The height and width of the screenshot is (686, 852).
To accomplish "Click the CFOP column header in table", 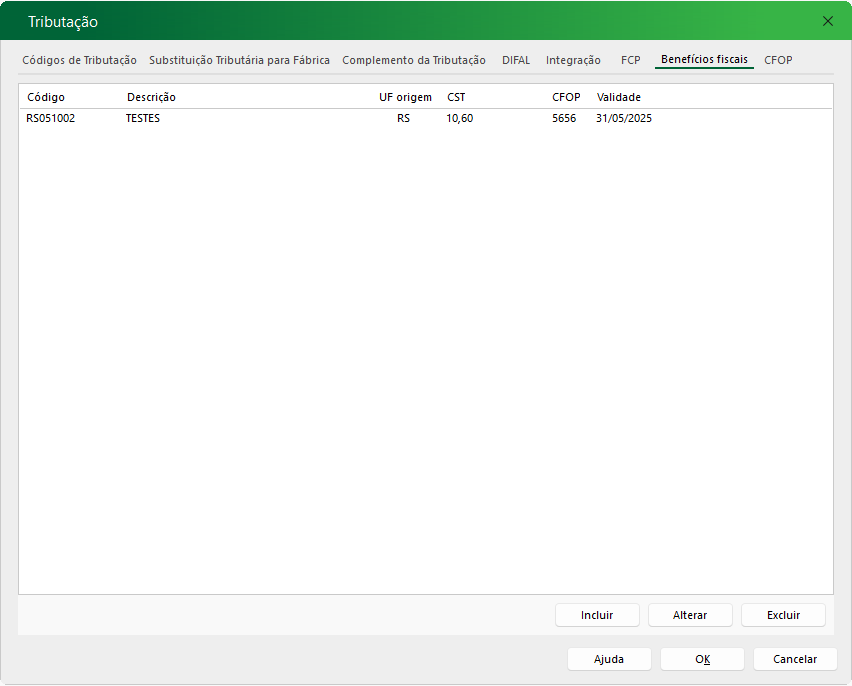I will point(566,97).
